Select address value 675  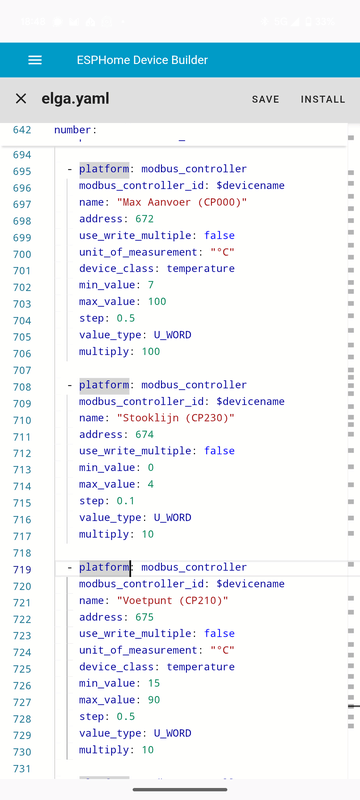pyautogui.click(x=144, y=617)
